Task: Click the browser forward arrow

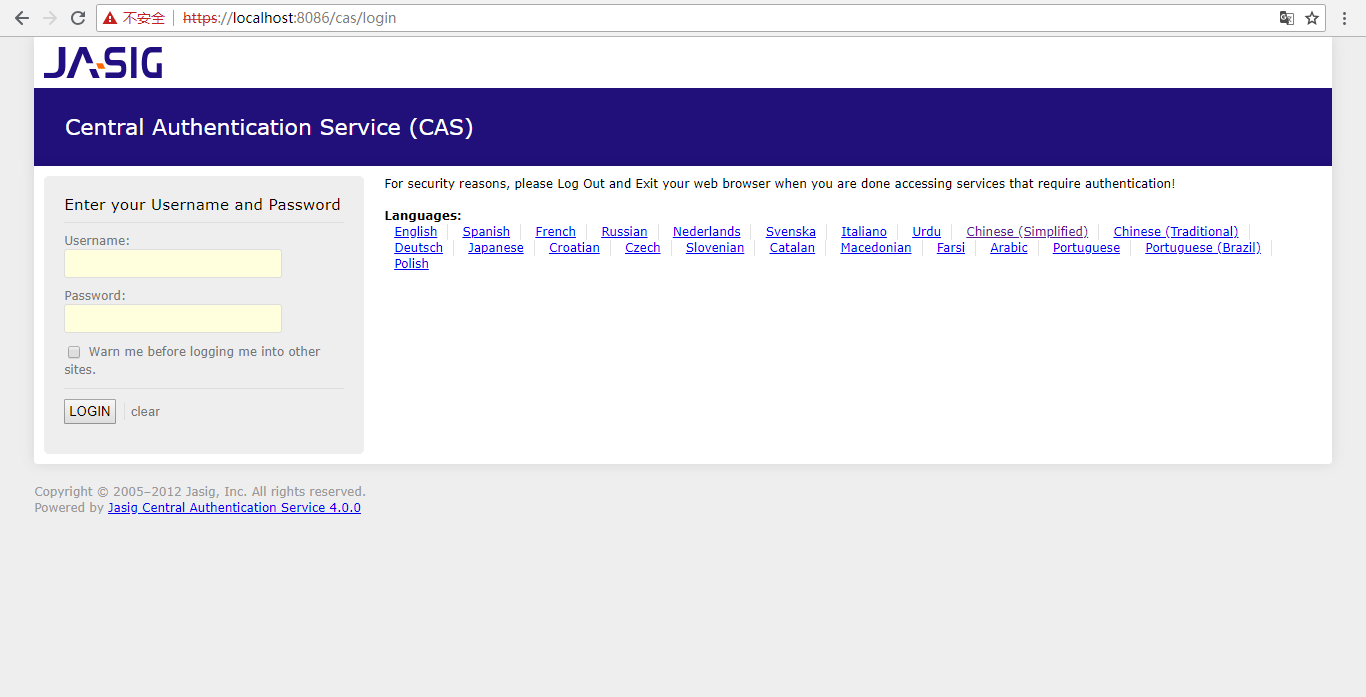Action: tap(49, 18)
